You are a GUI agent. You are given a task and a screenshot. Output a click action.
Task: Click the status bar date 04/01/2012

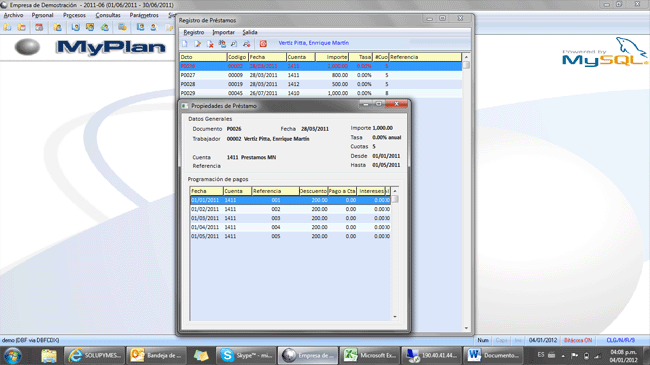coord(543,340)
